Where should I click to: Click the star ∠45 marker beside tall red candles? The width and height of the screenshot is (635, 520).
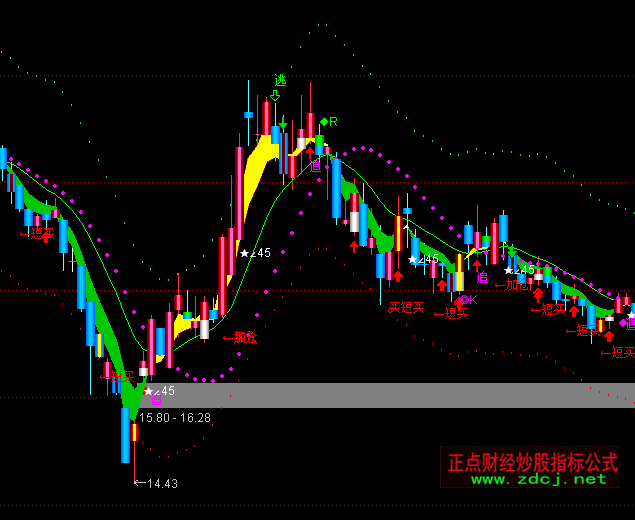(x=255, y=253)
